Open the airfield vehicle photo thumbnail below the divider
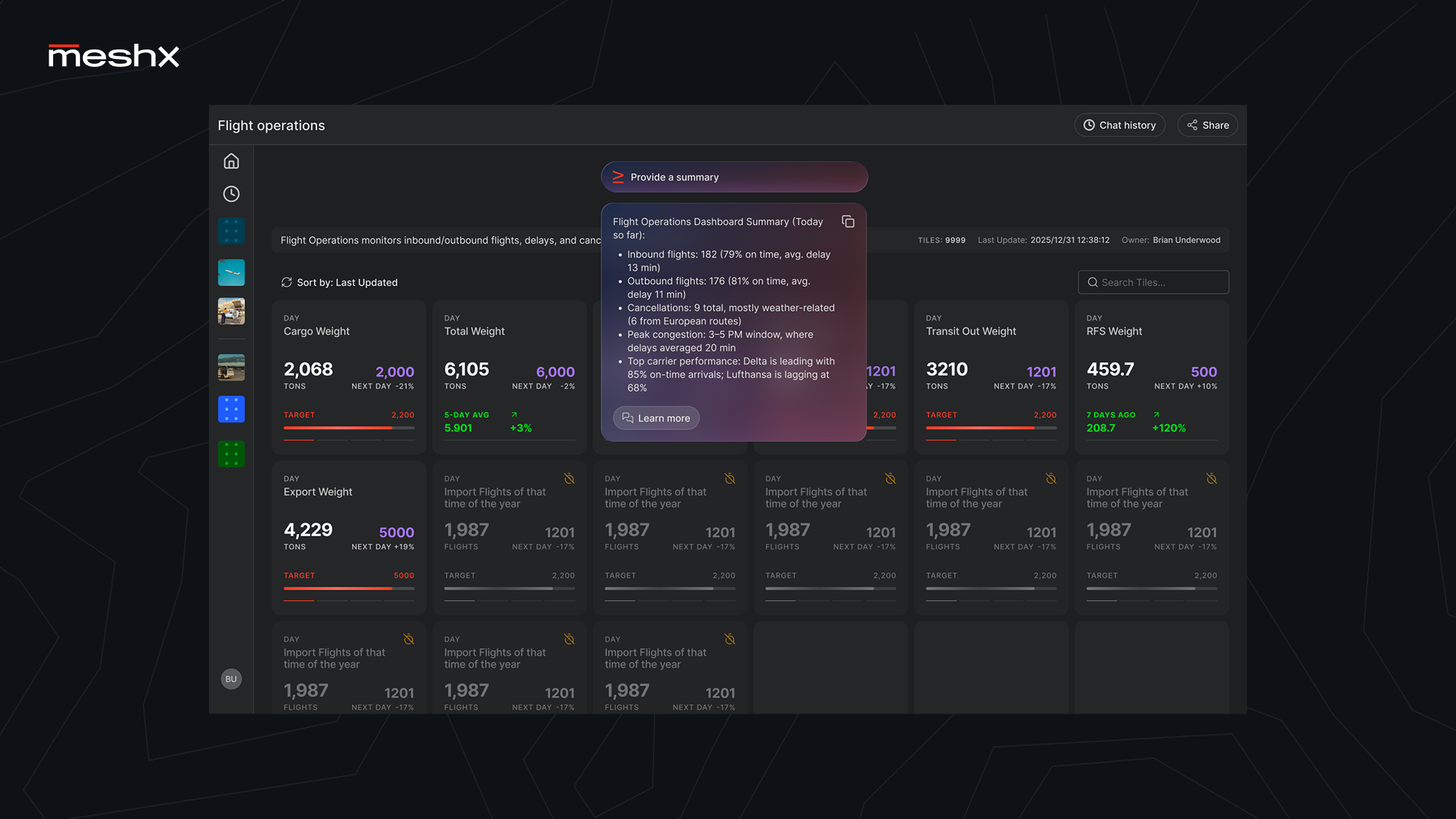The height and width of the screenshot is (819, 1456). coord(231,367)
